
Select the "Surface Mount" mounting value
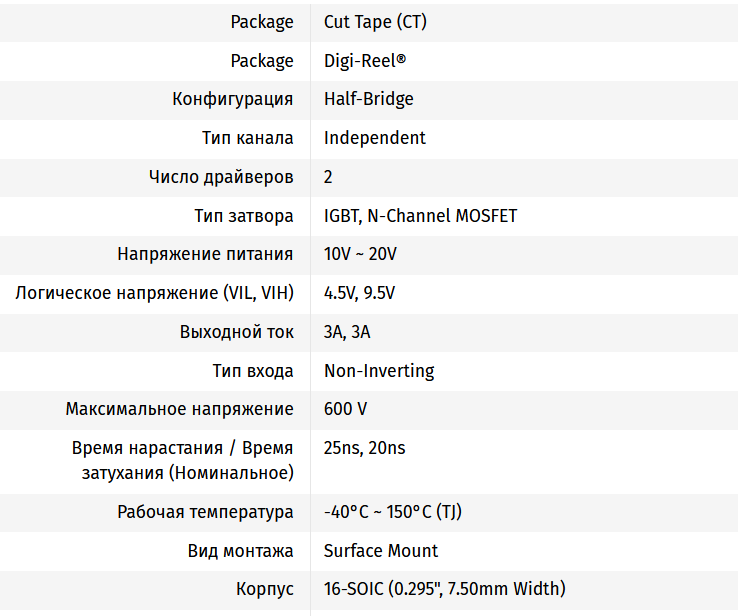point(381,551)
